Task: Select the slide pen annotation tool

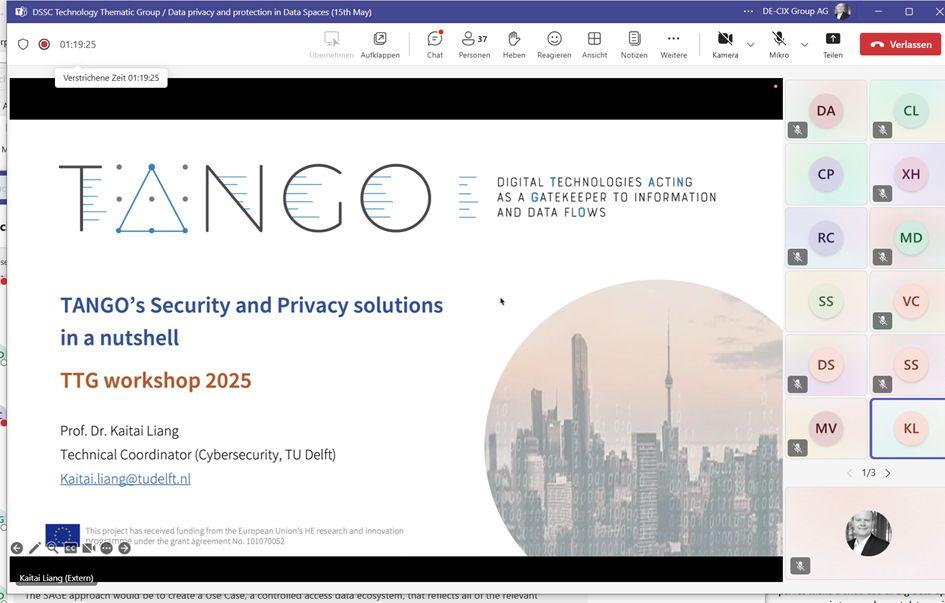Action: tap(35, 548)
